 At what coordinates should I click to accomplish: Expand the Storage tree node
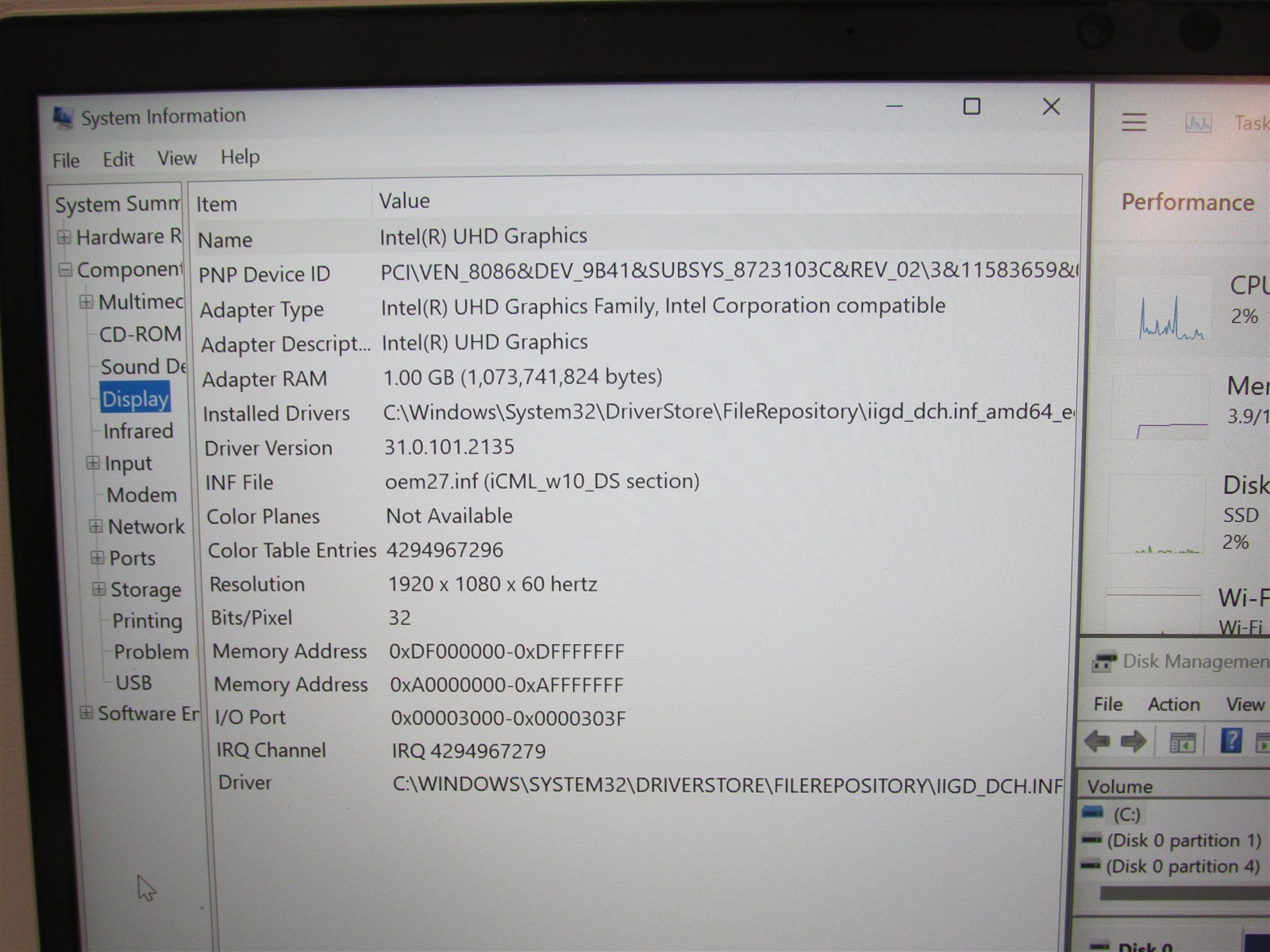99,589
